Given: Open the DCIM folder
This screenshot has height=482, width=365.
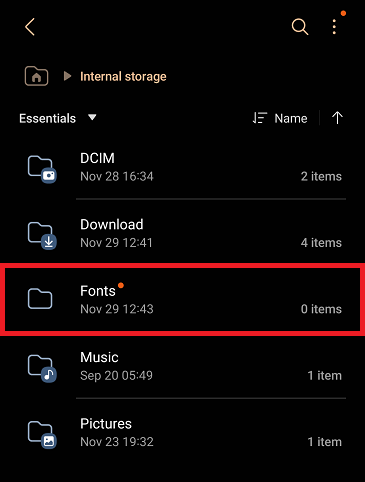Looking at the screenshot, I should click(182, 167).
